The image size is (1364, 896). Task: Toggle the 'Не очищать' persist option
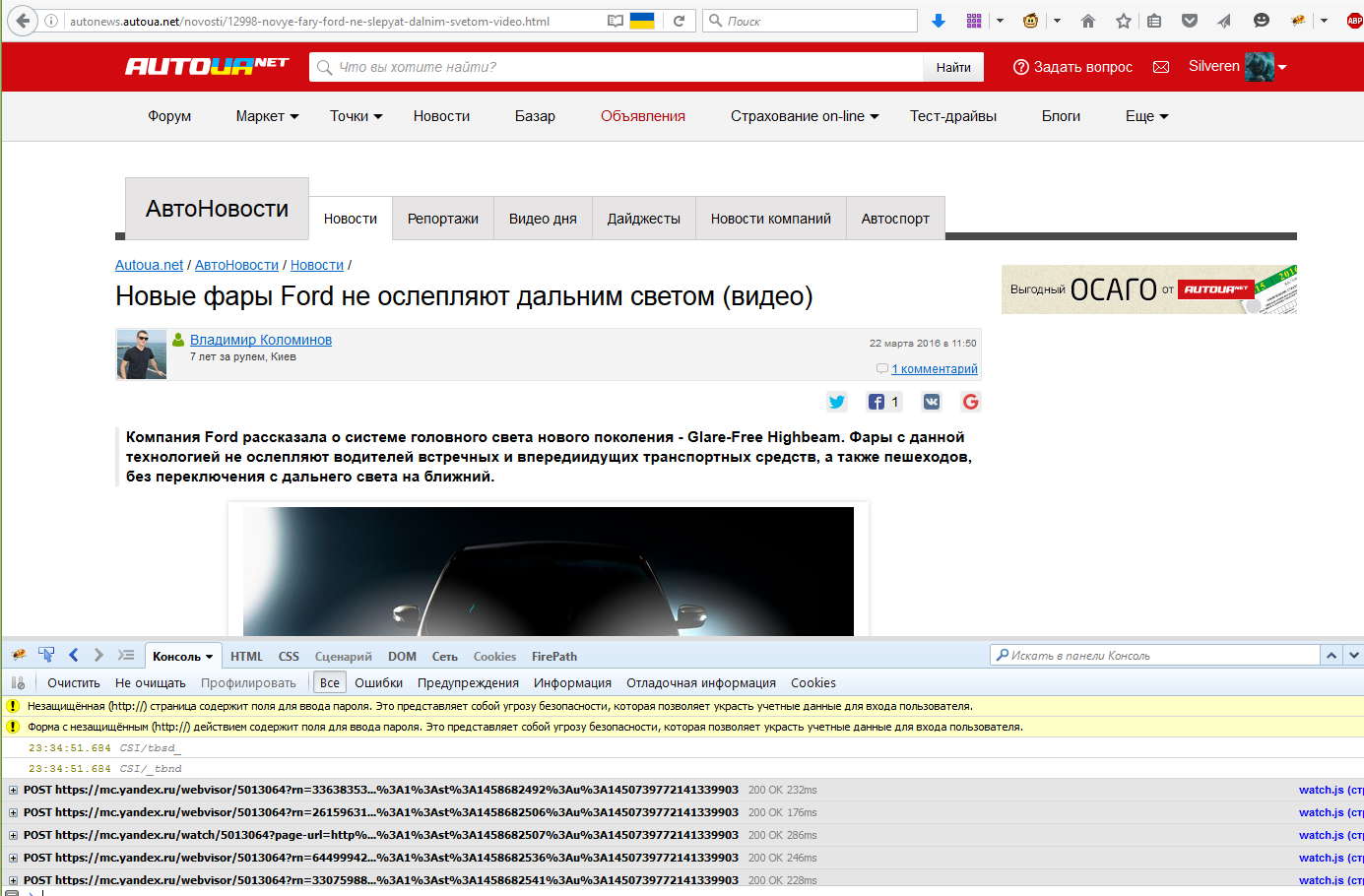coord(150,682)
